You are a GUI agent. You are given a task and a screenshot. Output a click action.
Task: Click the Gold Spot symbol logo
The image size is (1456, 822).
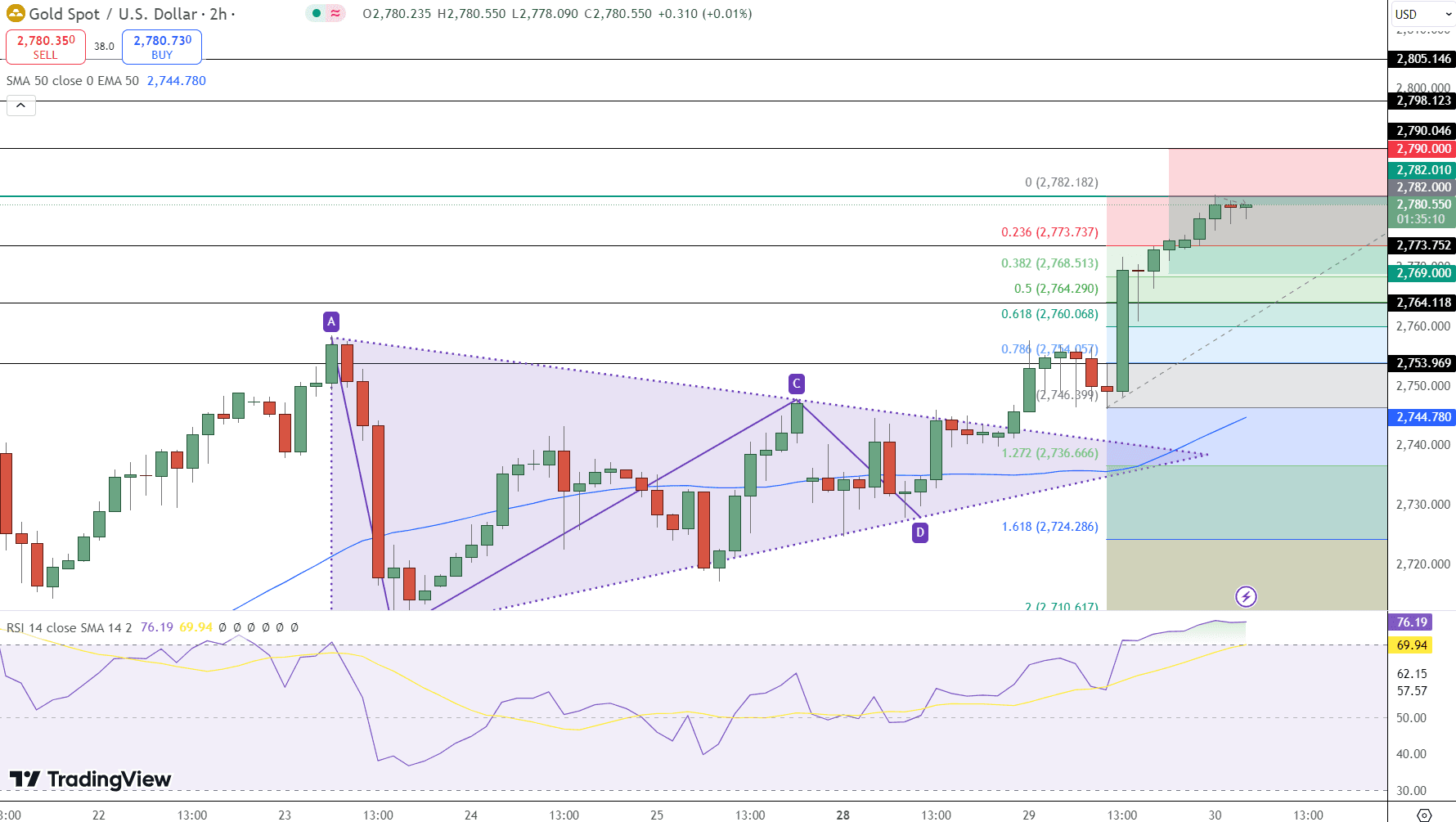pos(16,14)
